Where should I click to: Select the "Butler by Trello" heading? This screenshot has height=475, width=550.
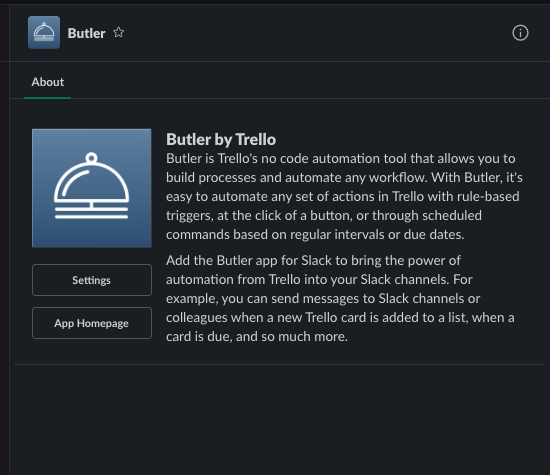(221, 140)
